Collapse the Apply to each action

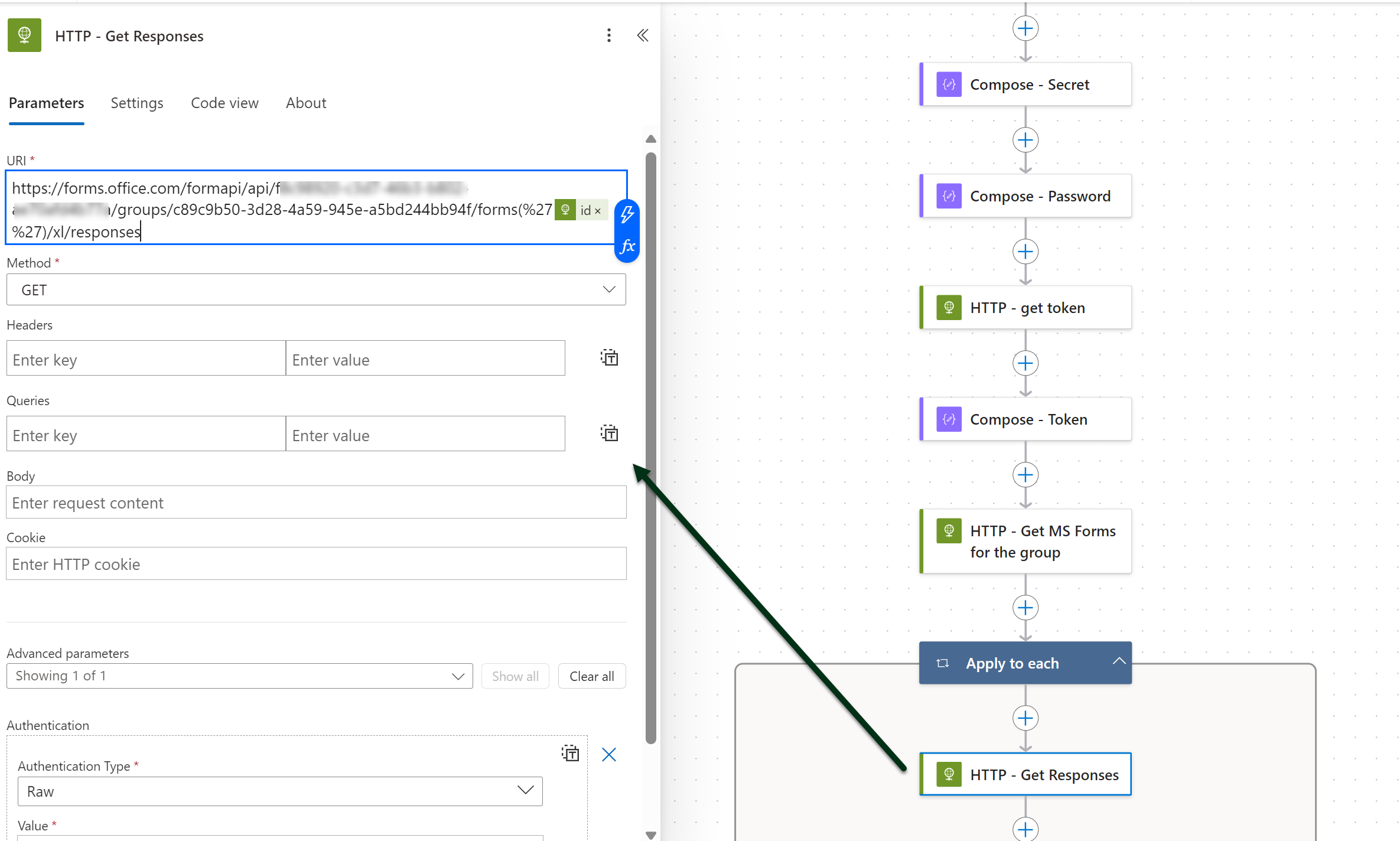(1119, 662)
